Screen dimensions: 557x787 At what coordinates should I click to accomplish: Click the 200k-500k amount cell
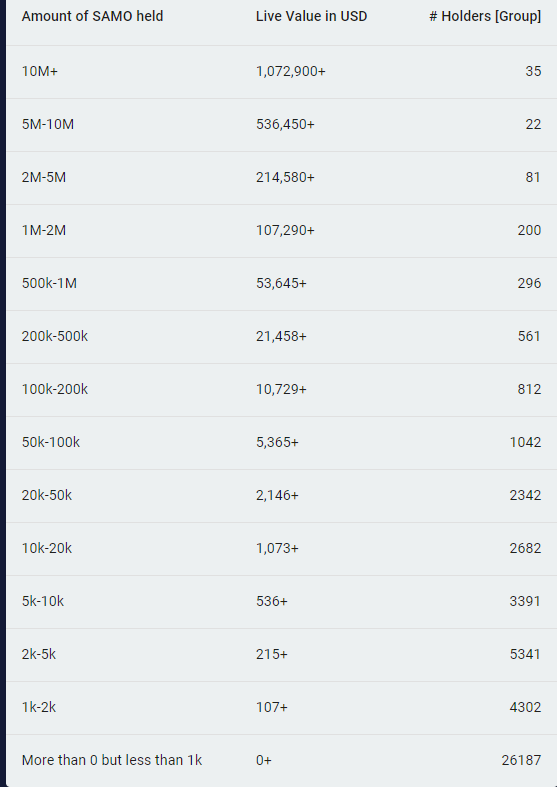pyautogui.click(x=55, y=336)
